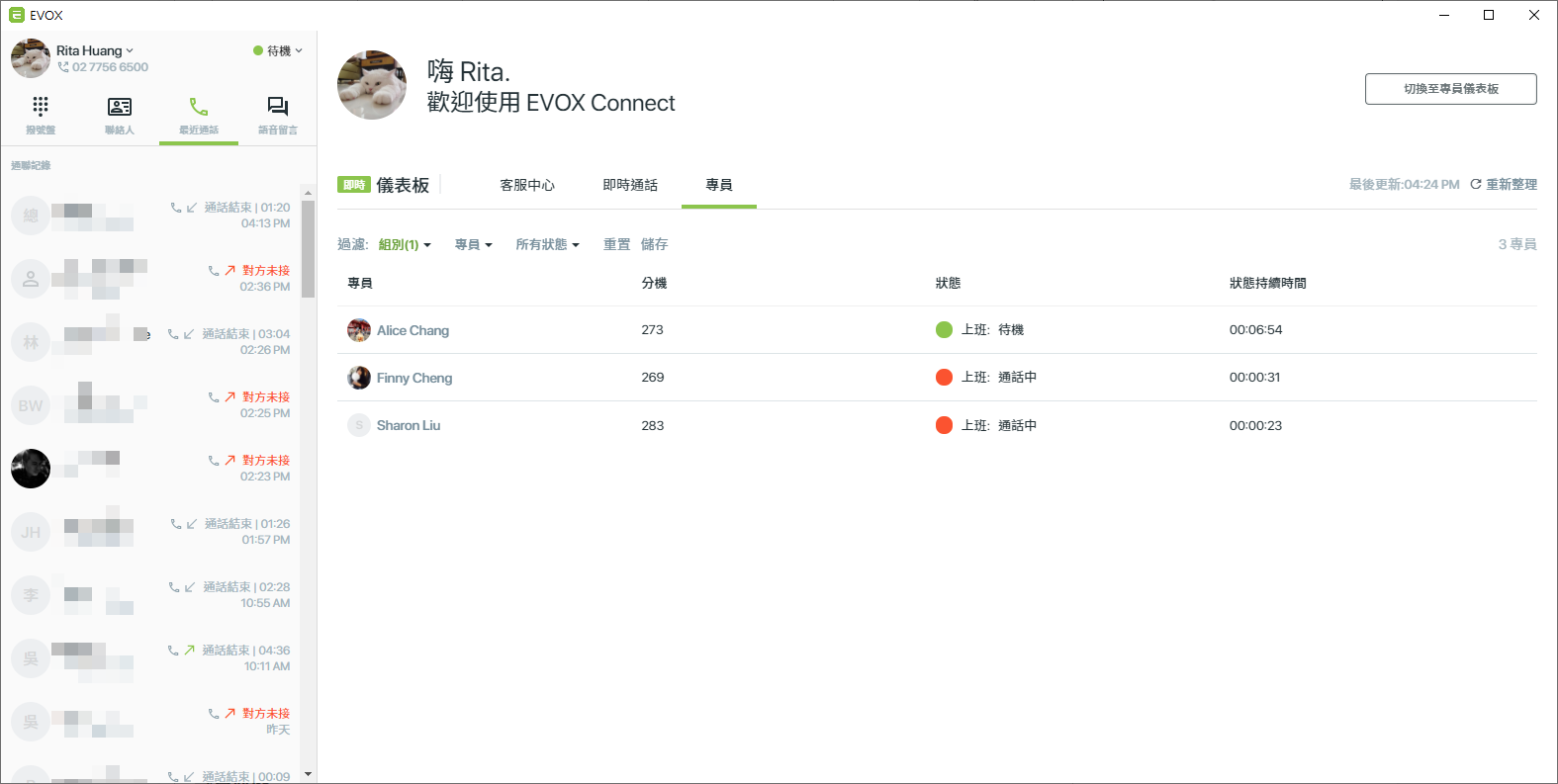Click the person avatar in the 02:36 PM call
The height and width of the screenshot is (784, 1558).
[x=31, y=279]
